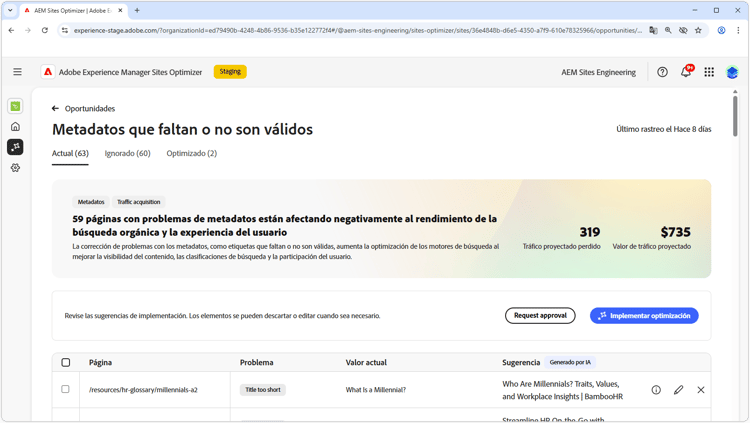View site information icon in address bar
Viewport: 750px width, 423px height.
[x=65, y=30]
